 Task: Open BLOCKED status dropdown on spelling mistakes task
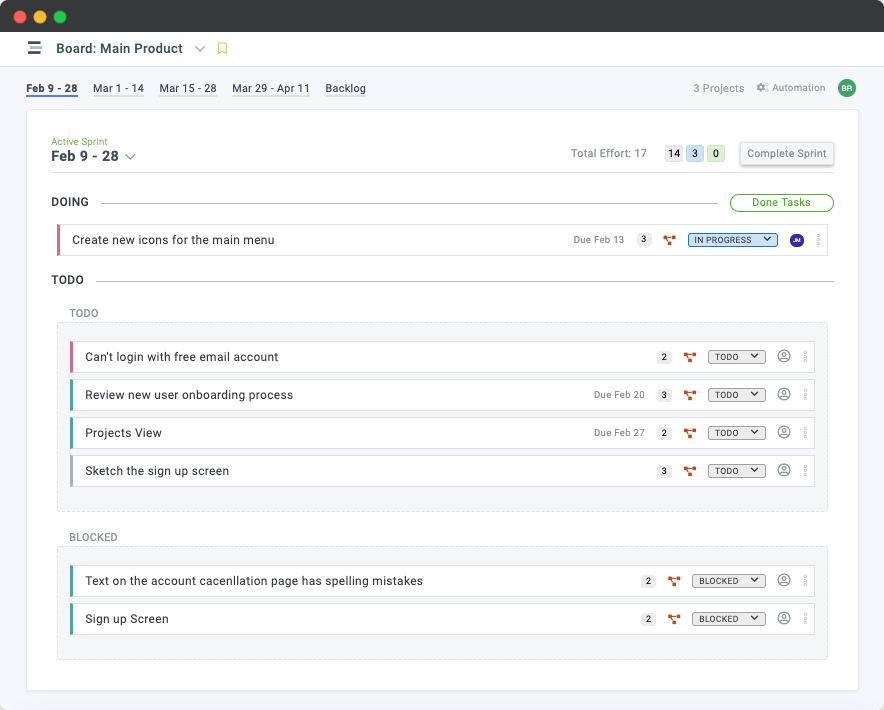(x=728, y=581)
